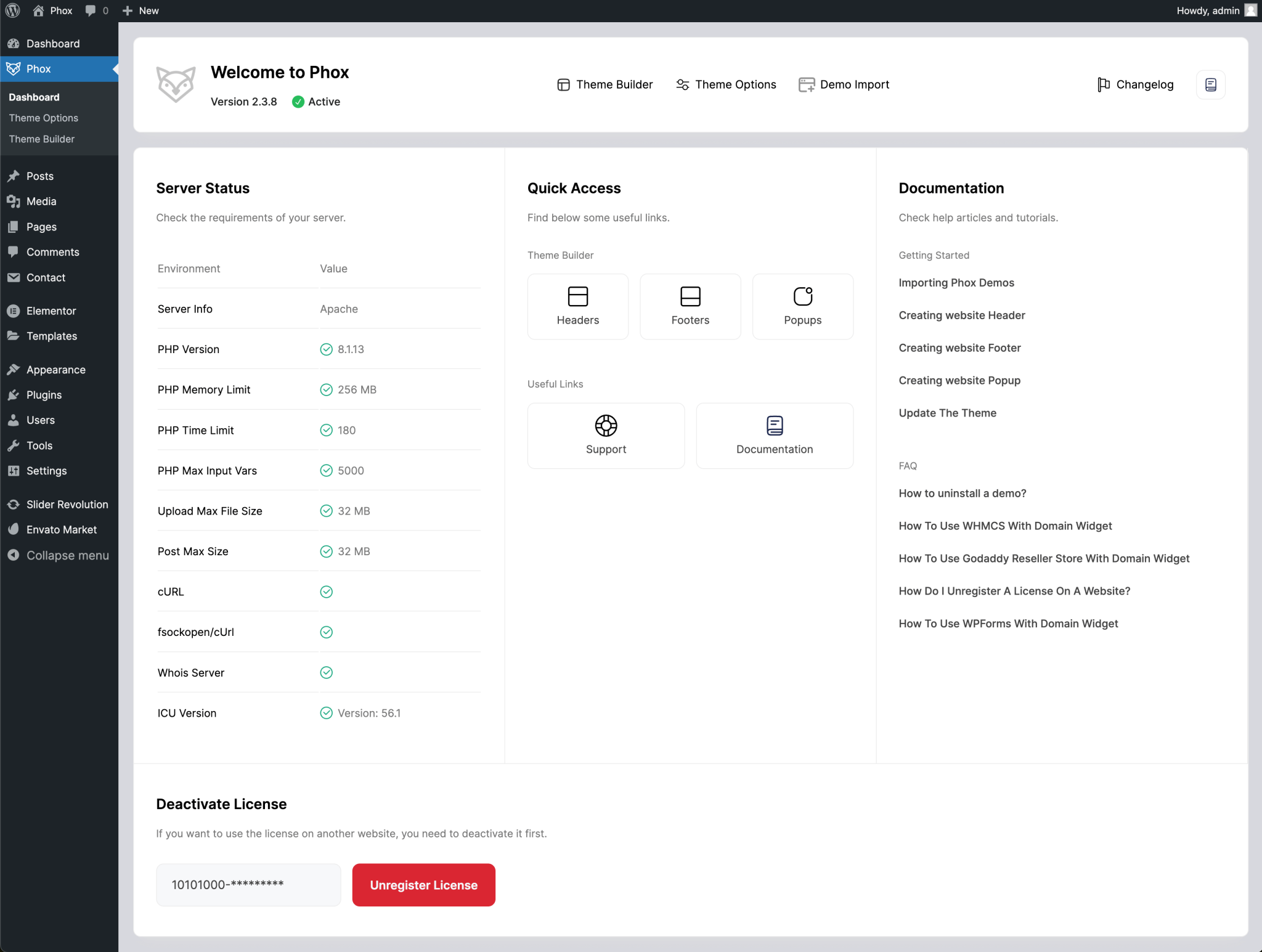This screenshot has height=952, width=1262.
Task: Click the Changelog flag icon
Action: click(1102, 84)
